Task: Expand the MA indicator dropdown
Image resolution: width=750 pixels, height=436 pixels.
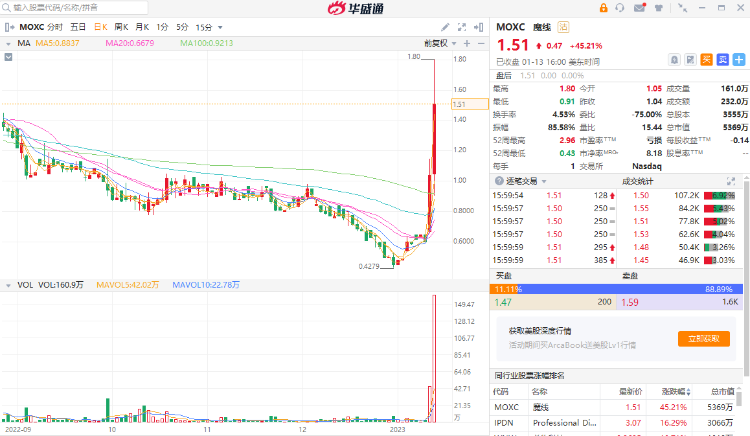Action: (x=8, y=44)
